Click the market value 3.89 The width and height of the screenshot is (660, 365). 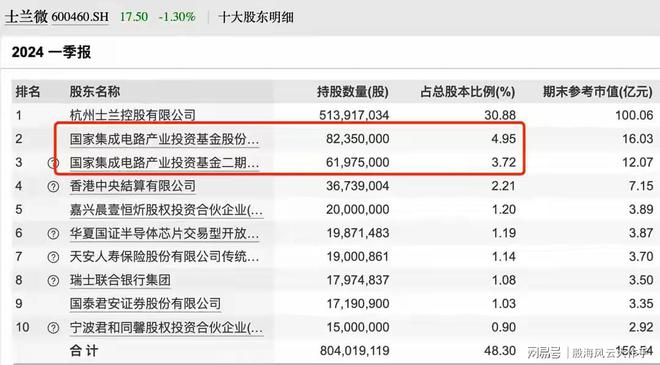click(x=641, y=210)
